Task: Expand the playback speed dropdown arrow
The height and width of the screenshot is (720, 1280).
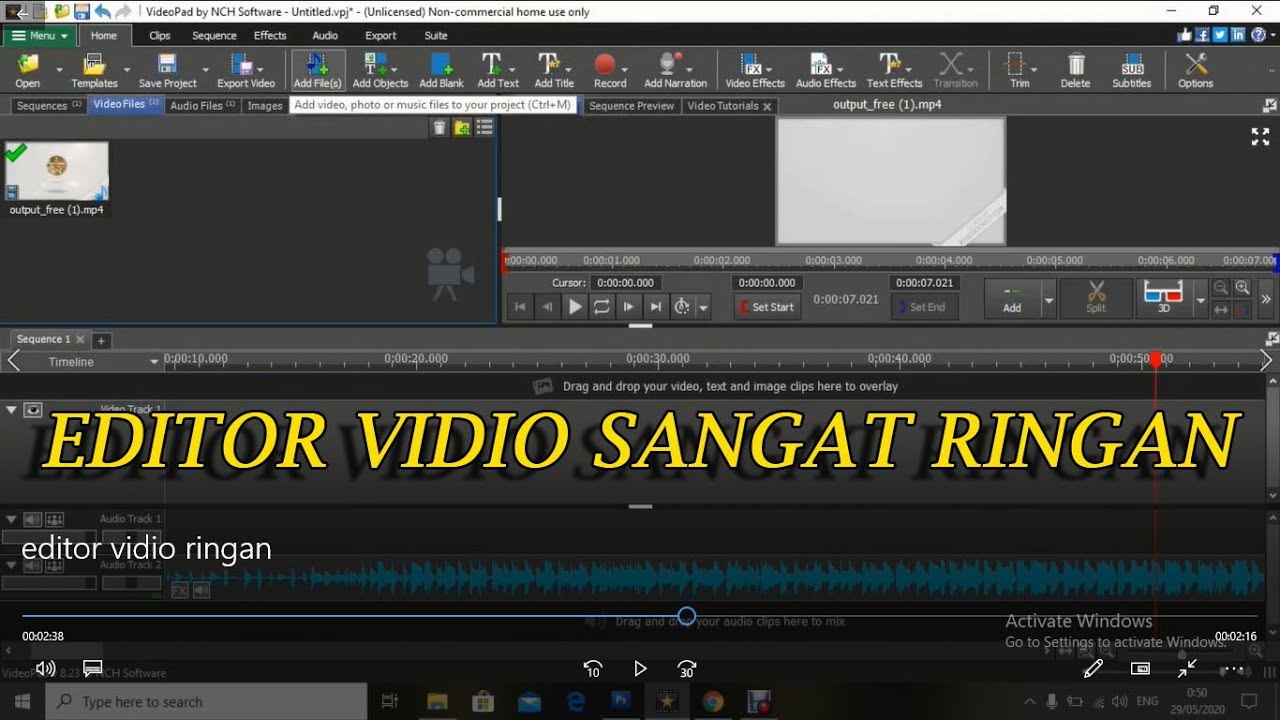Action: click(x=703, y=308)
